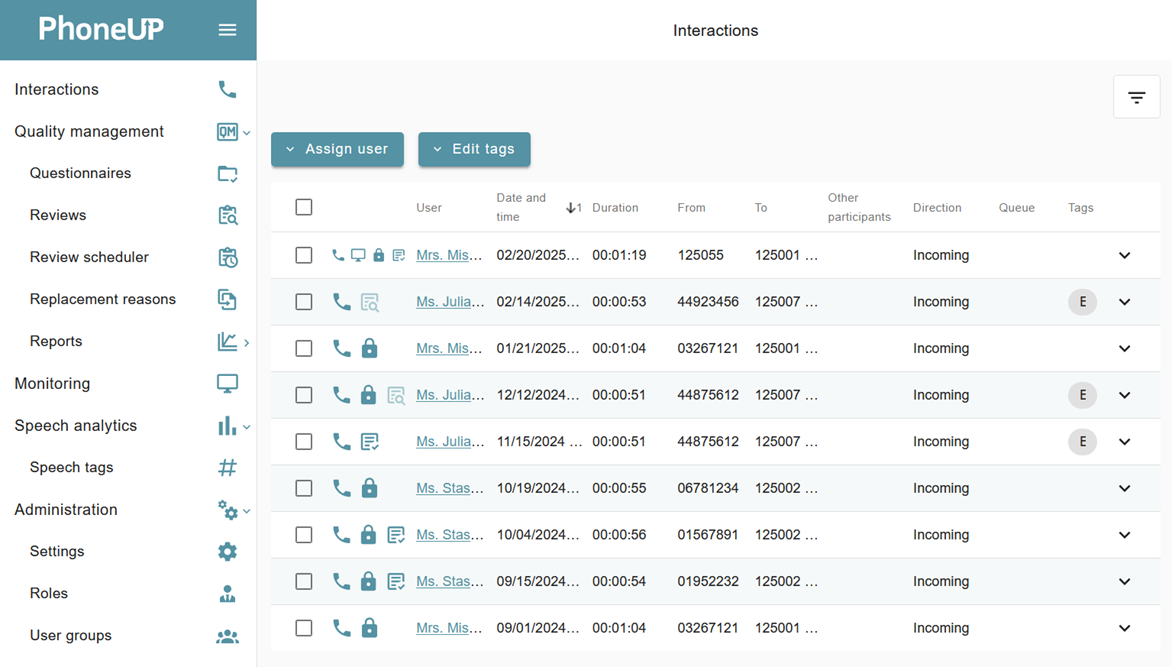Click the gears icon beside Administration
Viewport: 1172px width, 667px height.
coord(227,509)
